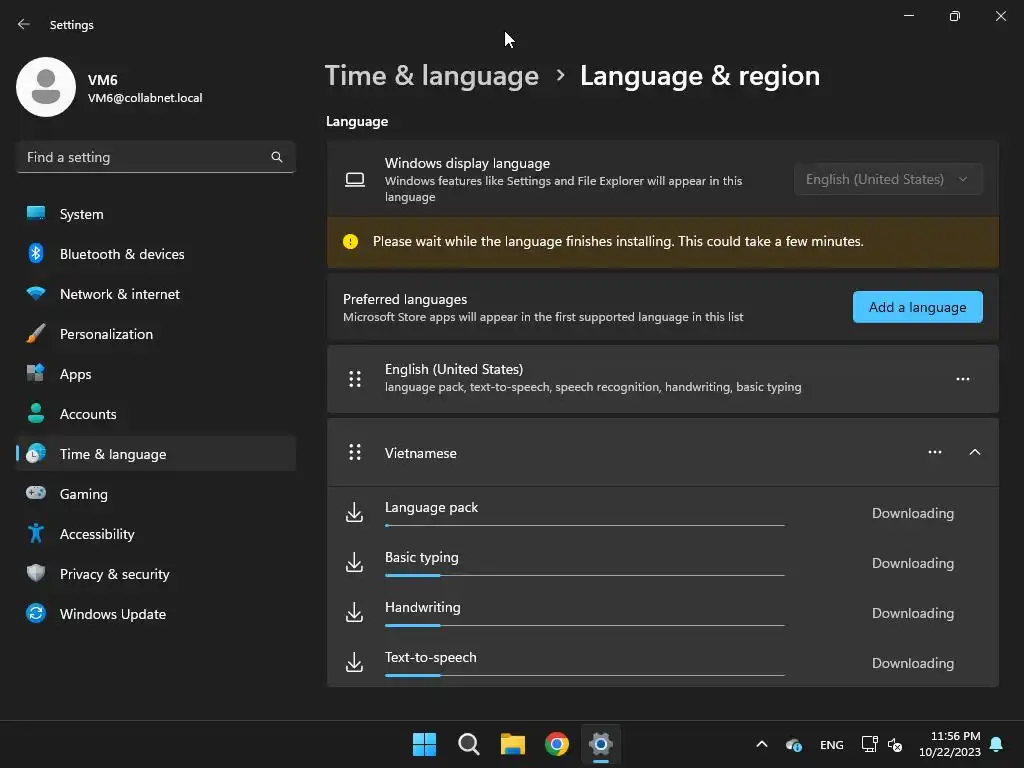Viewport: 1024px width, 768px height.
Task: Click the English (United States) language row title
Action: click(x=454, y=369)
